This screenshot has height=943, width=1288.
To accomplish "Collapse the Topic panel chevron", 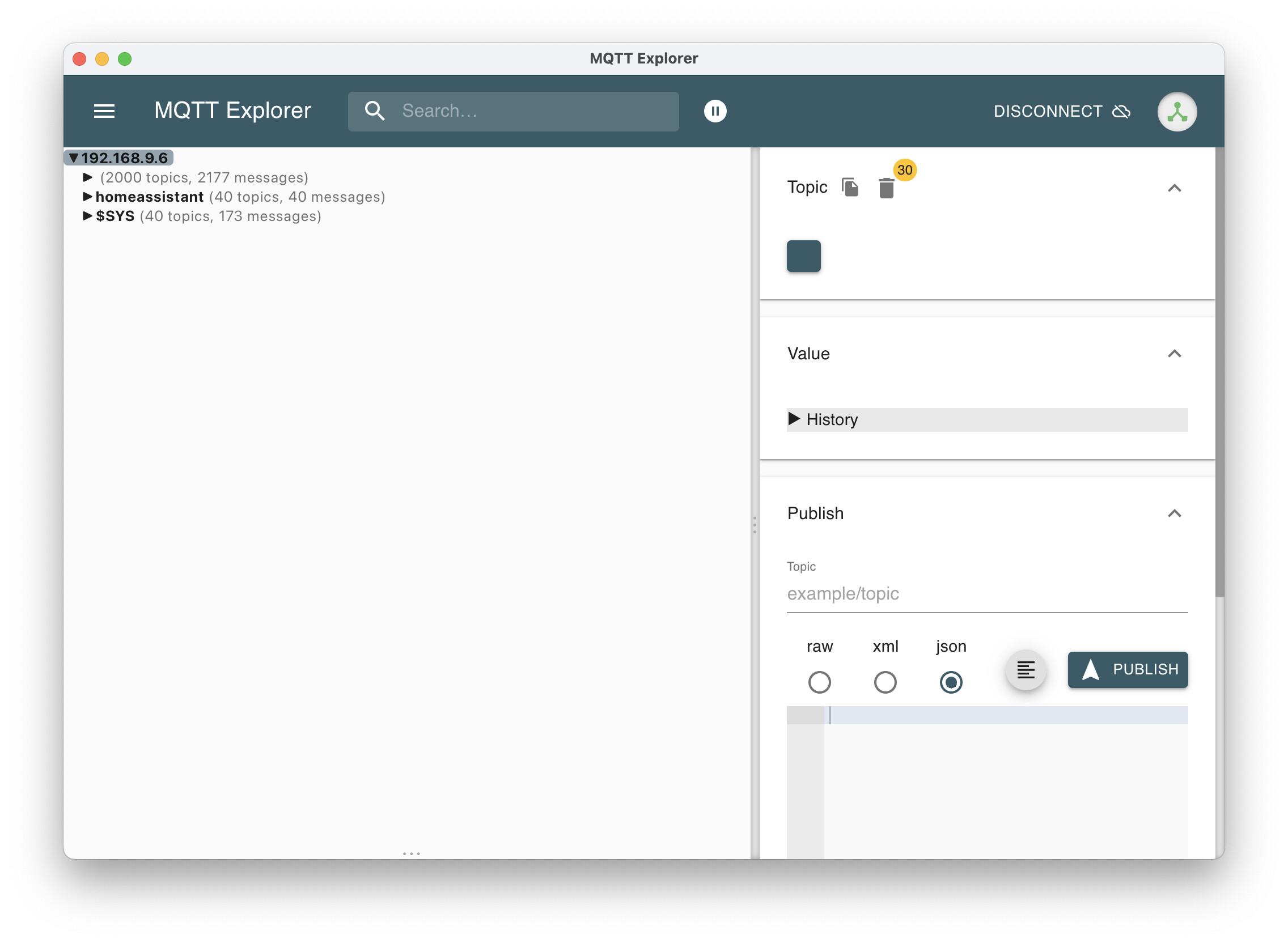I will (1174, 188).
